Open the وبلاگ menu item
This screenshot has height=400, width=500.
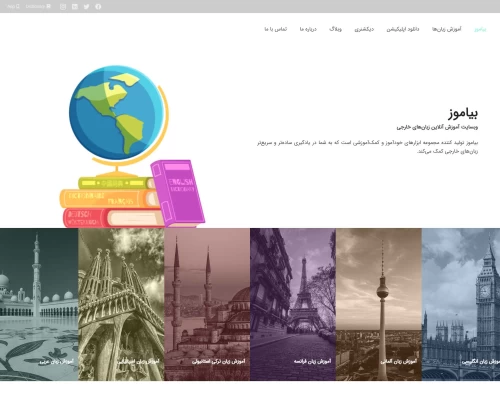coord(335,29)
